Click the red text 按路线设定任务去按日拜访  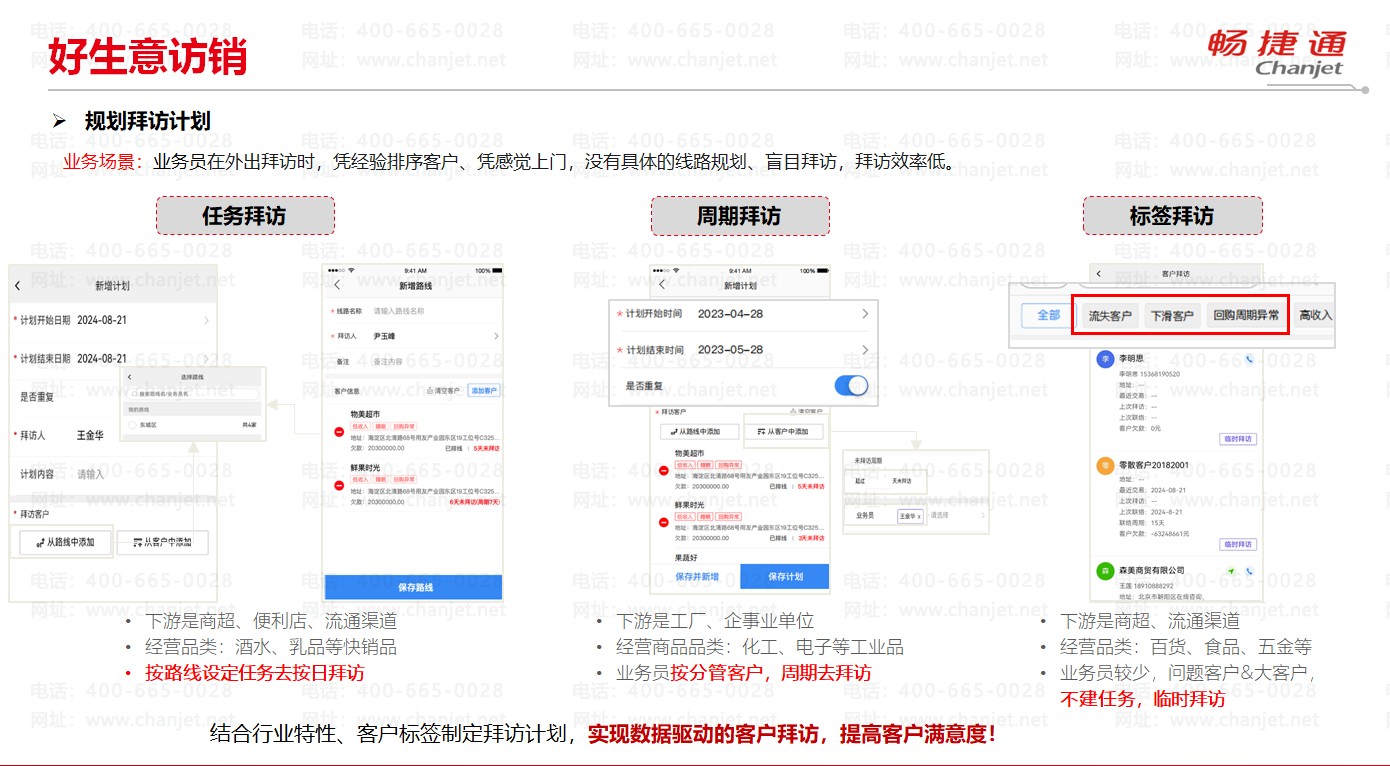[254, 673]
